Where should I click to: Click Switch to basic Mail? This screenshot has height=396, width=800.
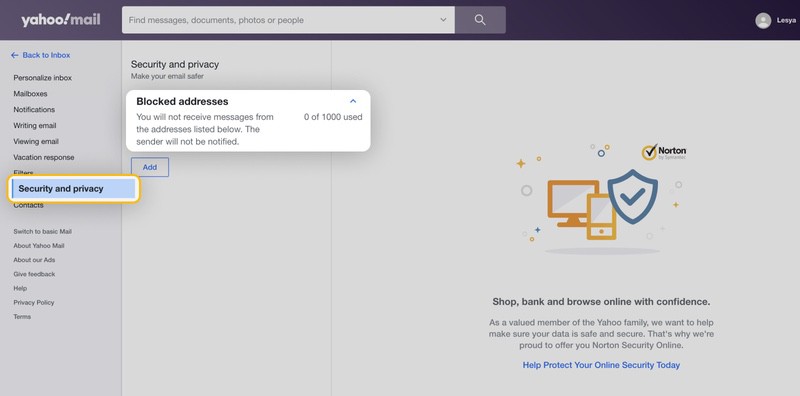42,232
